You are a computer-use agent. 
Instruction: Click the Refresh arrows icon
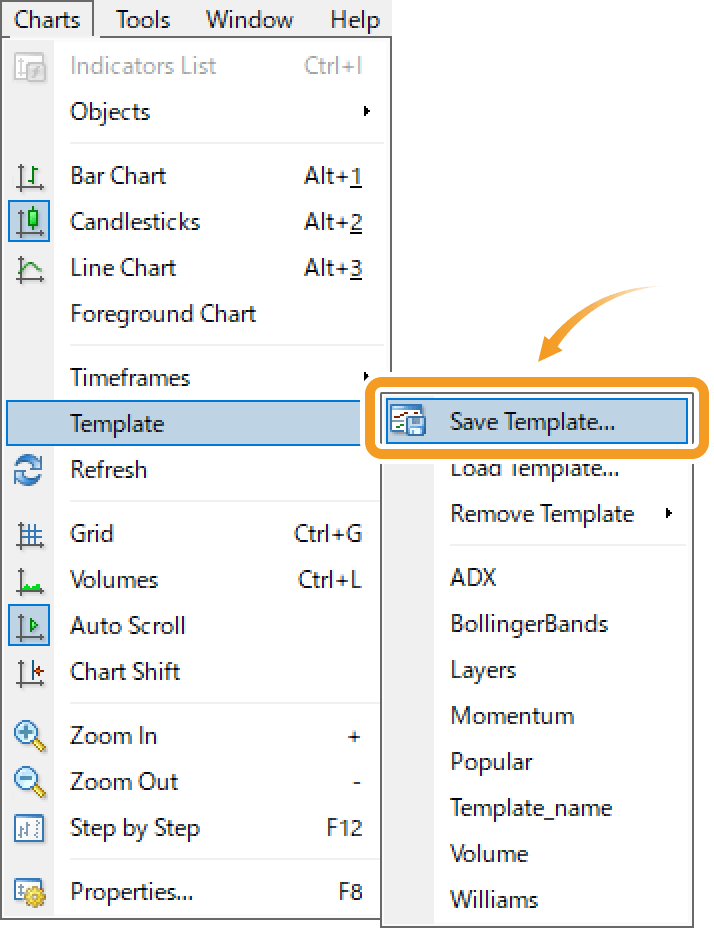click(x=28, y=470)
